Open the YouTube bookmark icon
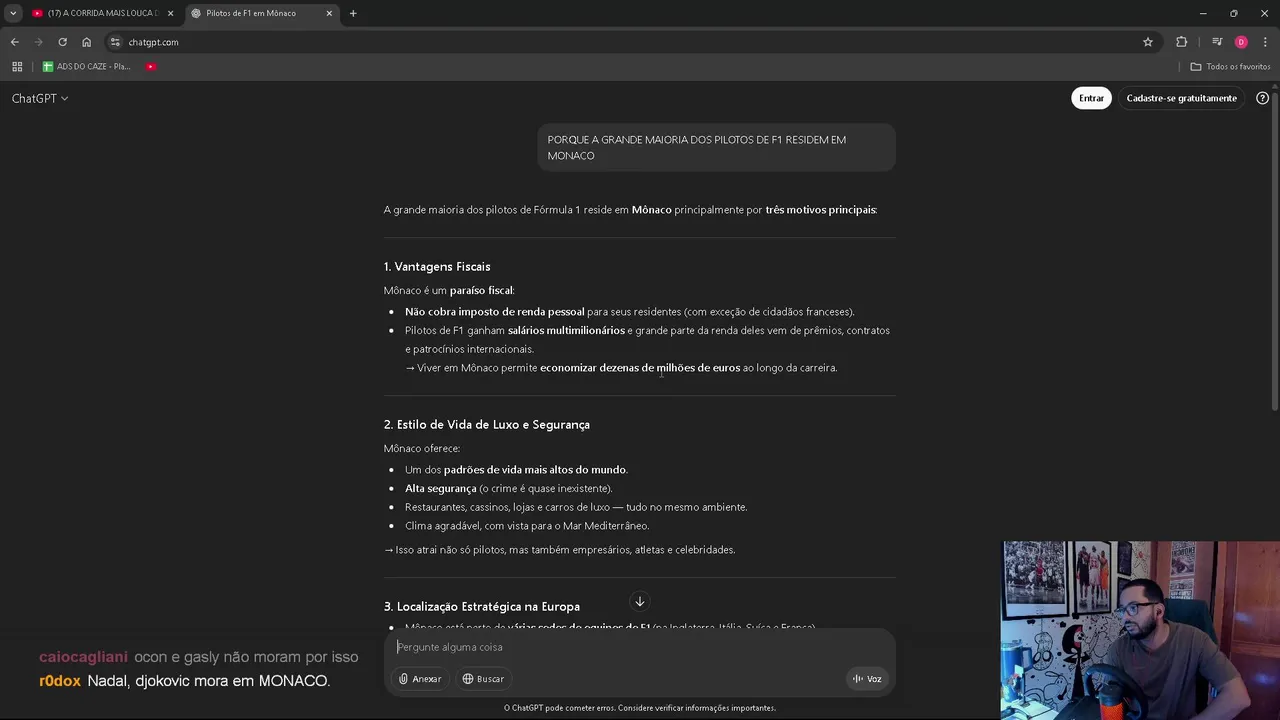The width and height of the screenshot is (1280, 720). click(151, 67)
